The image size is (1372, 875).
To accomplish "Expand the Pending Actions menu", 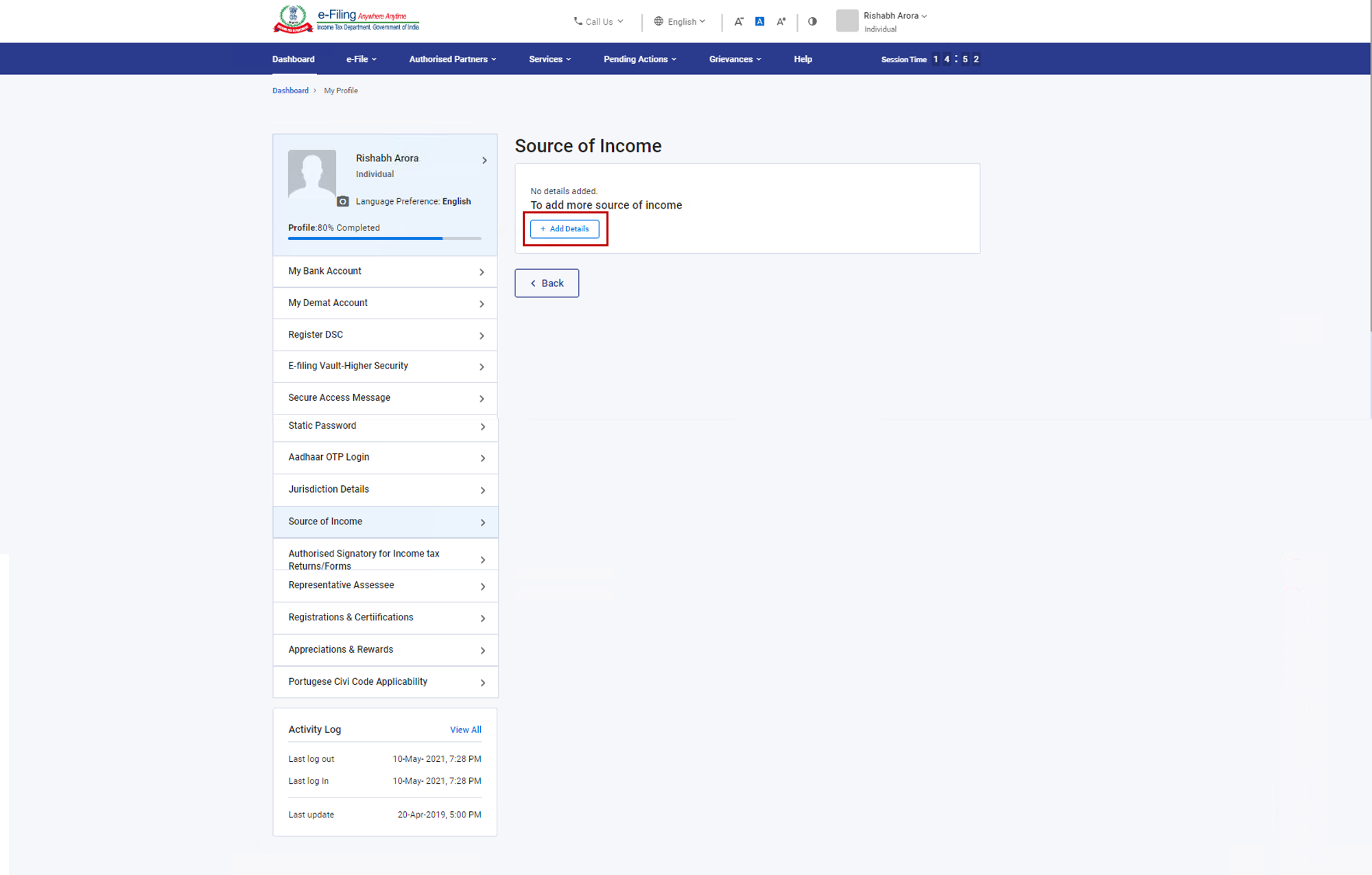I will 639,59.
